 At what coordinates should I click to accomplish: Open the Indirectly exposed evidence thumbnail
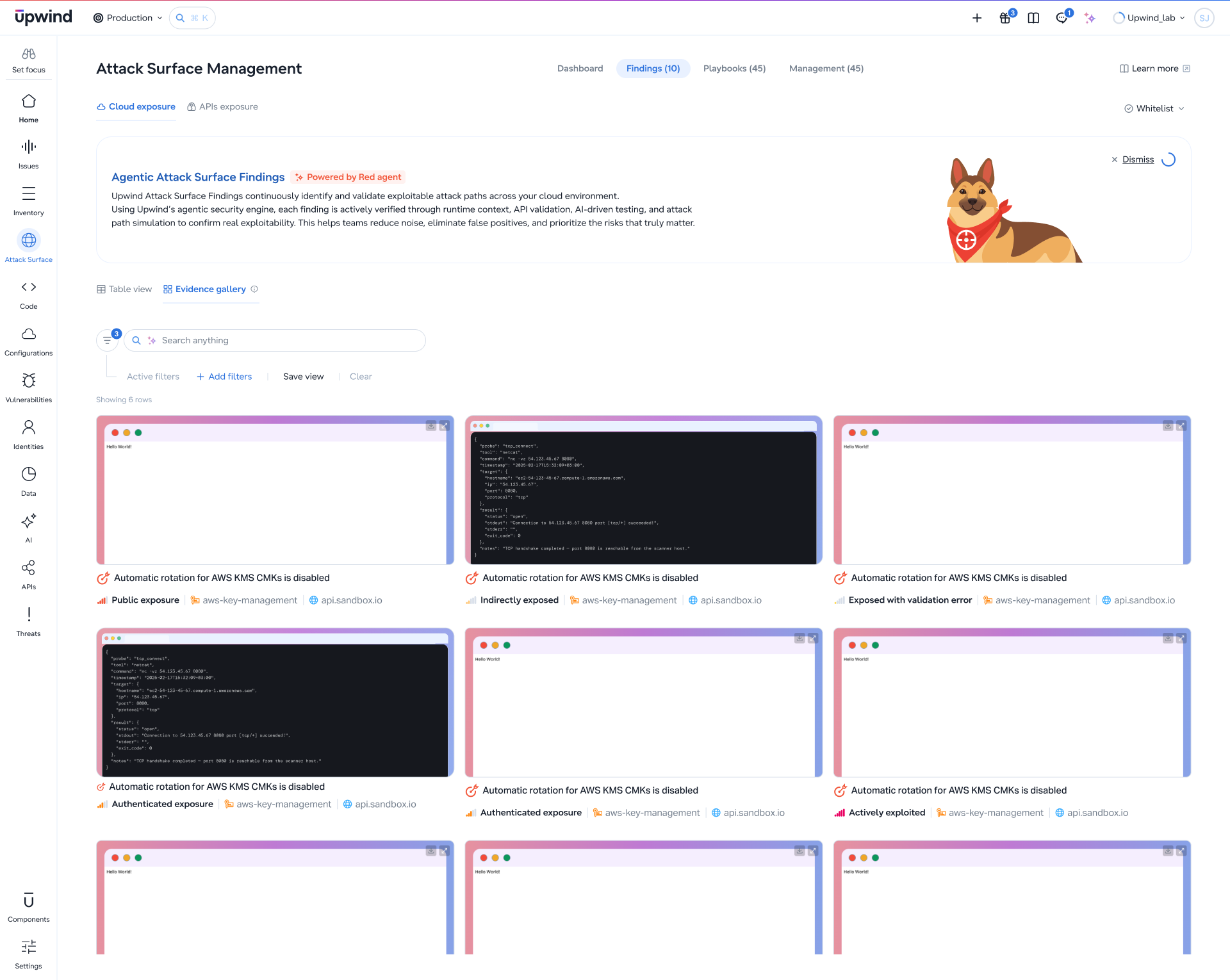coord(643,490)
